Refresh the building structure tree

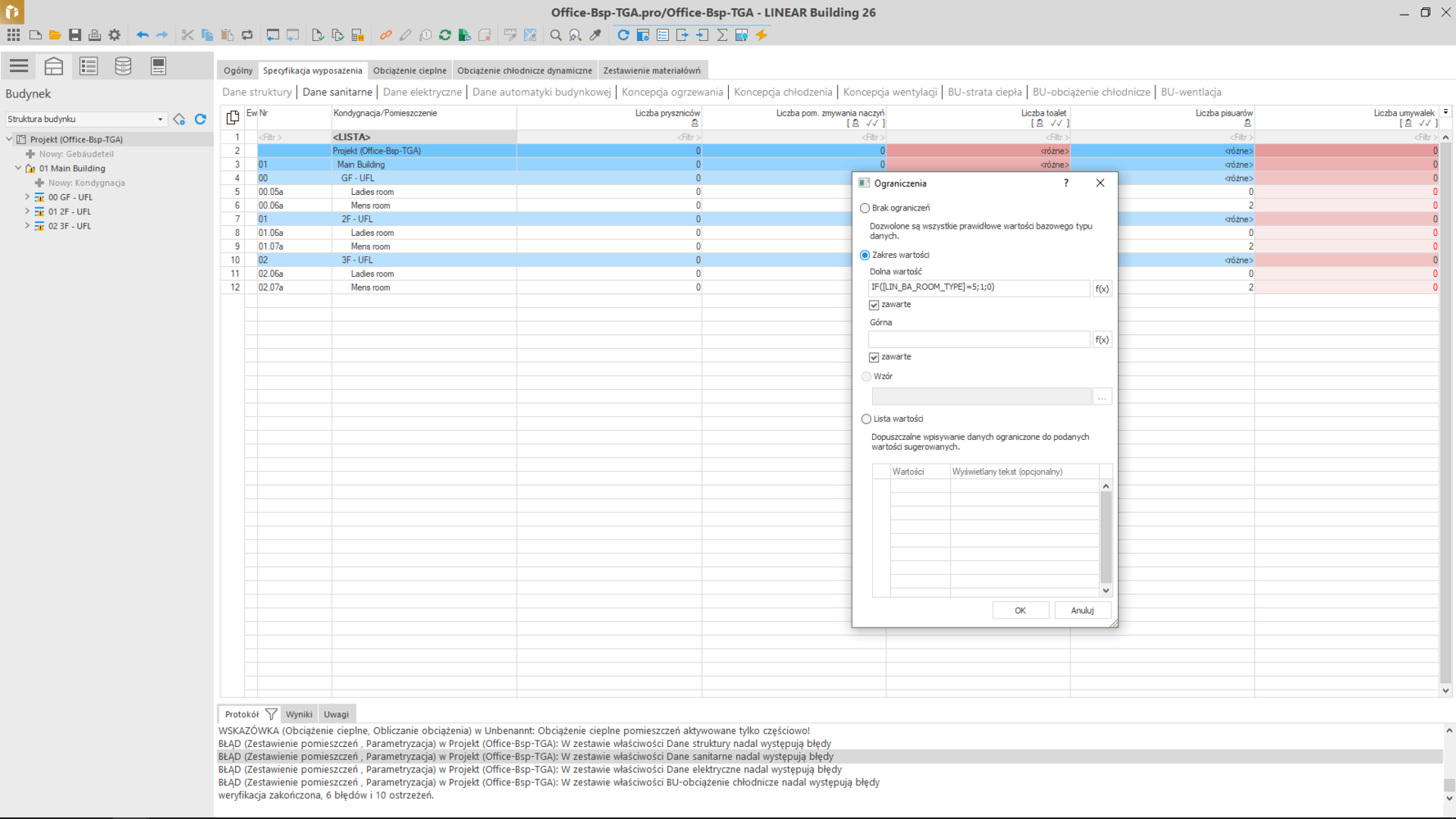(201, 120)
